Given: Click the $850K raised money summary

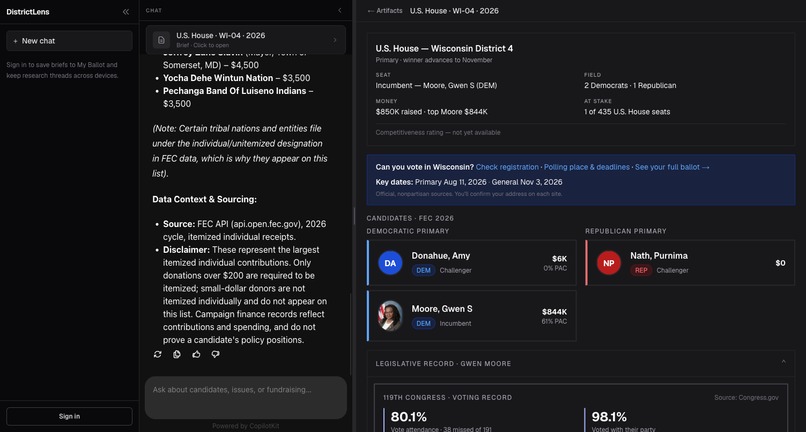Looking at the screenshot, I should coord(431,112).
